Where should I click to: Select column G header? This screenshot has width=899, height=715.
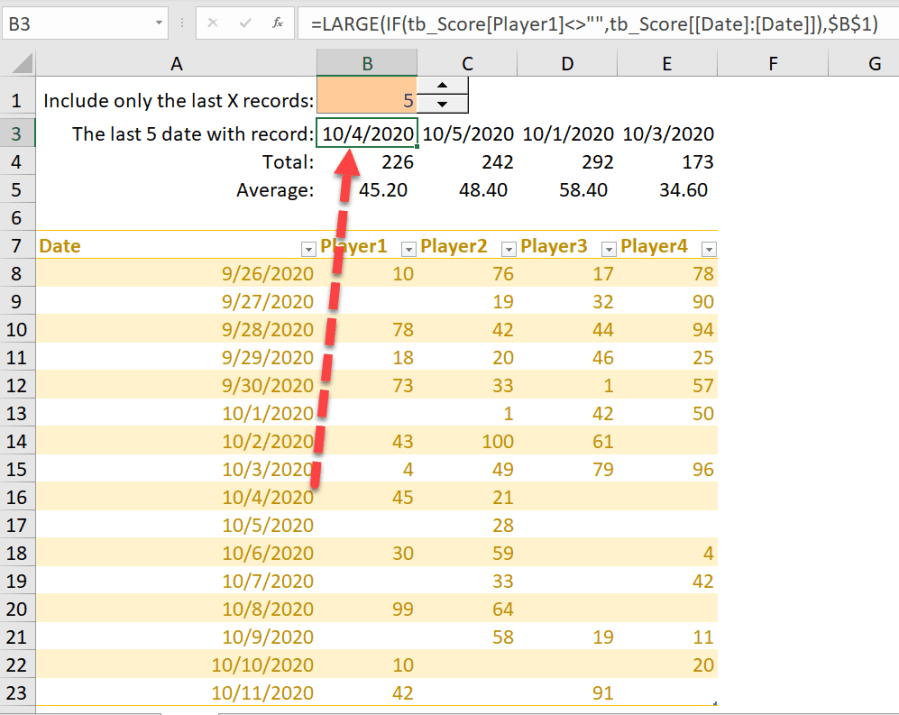pyautogui.click(x=873, y=64)
